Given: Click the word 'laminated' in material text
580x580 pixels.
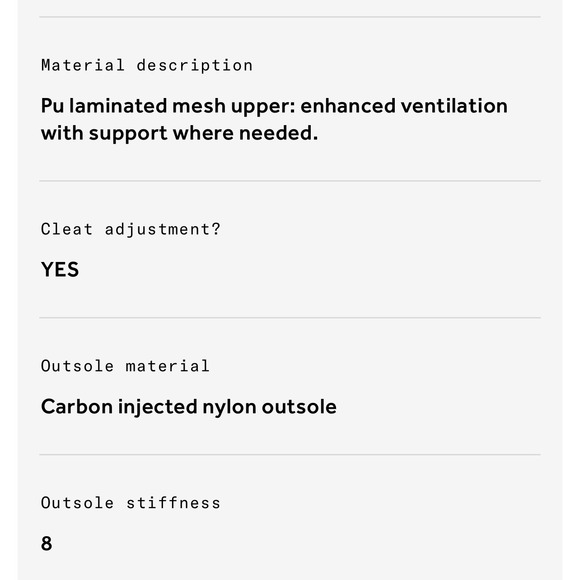Looking at the screenshot, I should [118, 106].
